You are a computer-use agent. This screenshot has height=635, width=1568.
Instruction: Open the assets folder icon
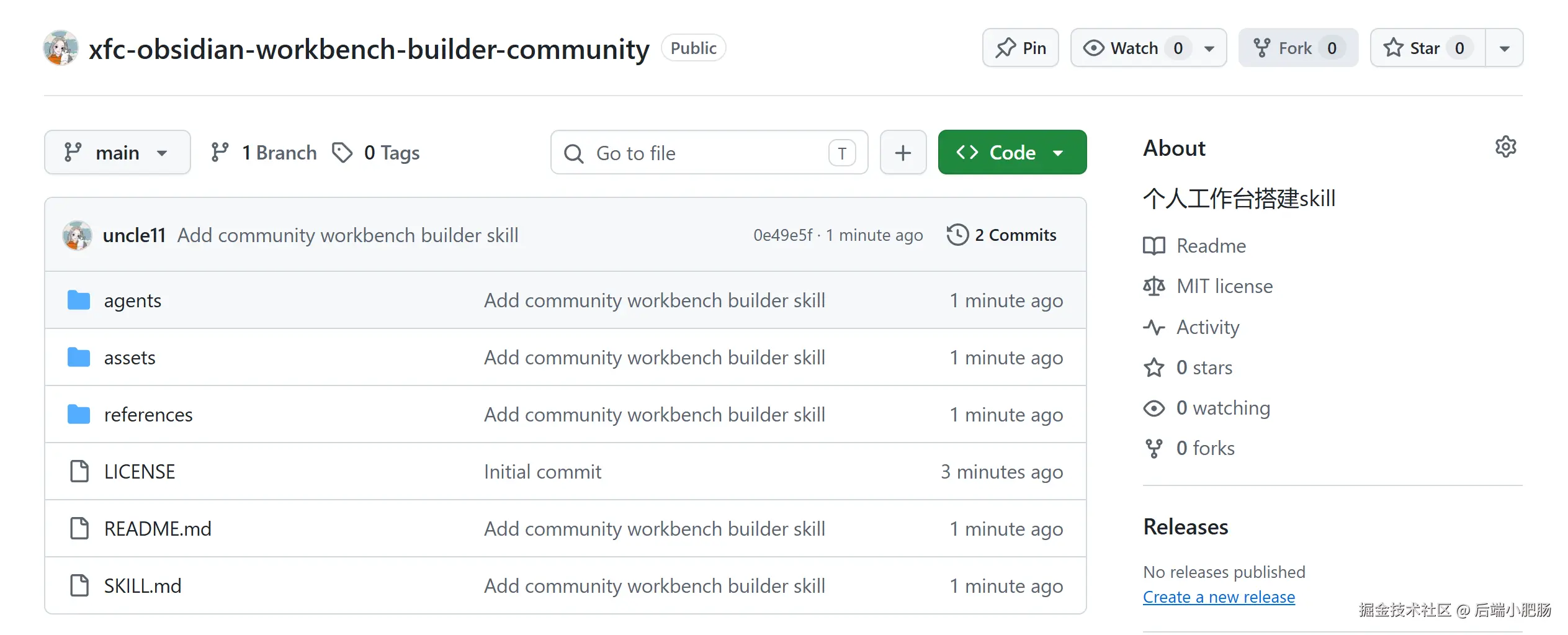79,358
